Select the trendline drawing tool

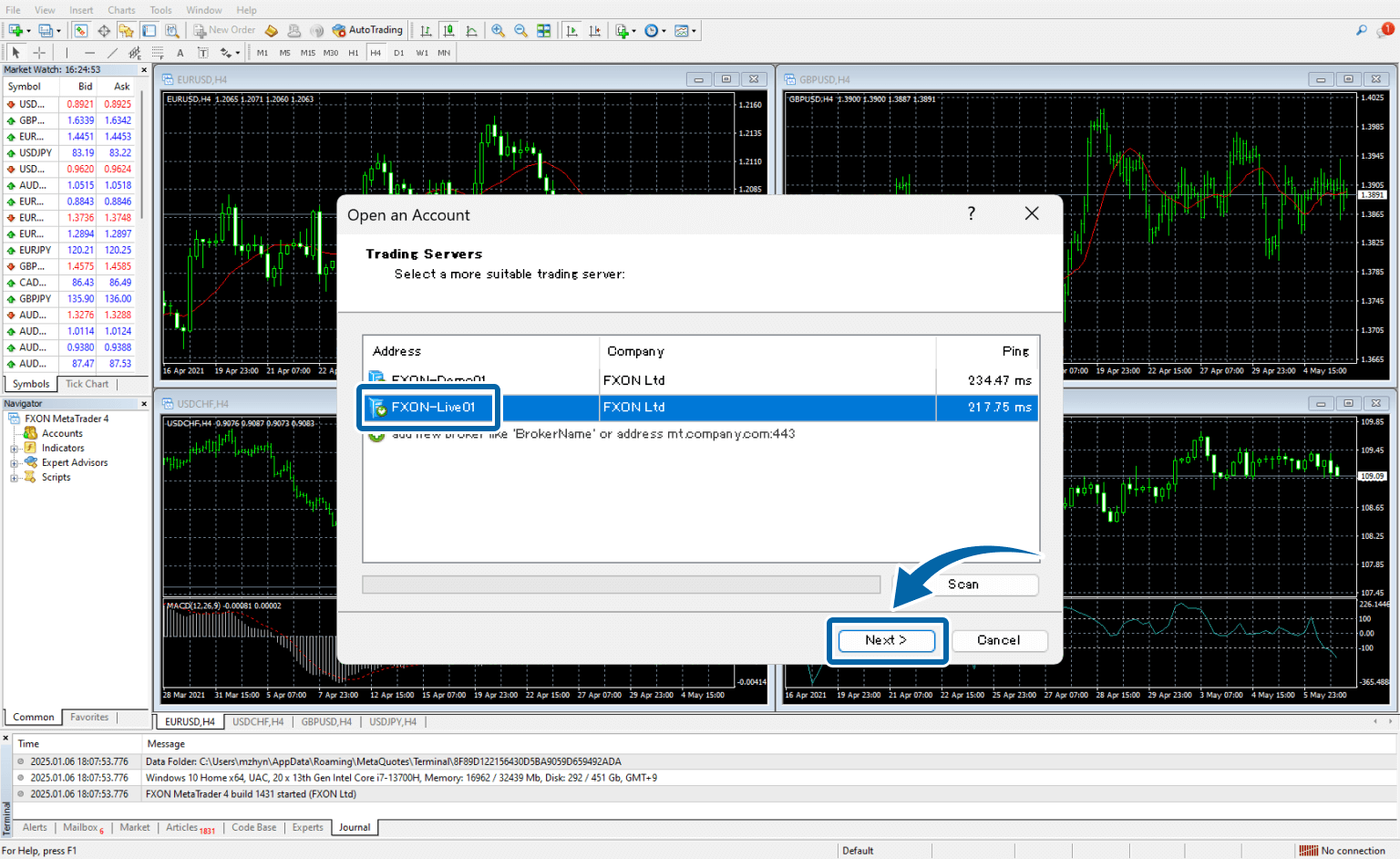coord(112,53)
